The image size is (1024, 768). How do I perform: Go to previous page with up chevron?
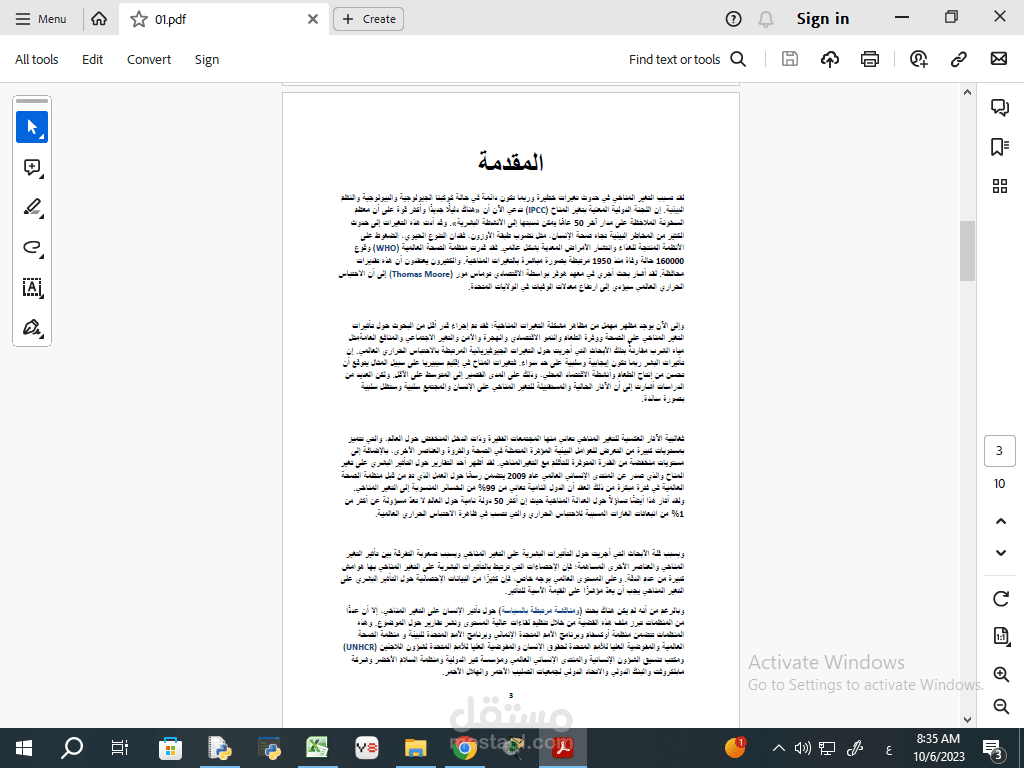coord(1000,521)
